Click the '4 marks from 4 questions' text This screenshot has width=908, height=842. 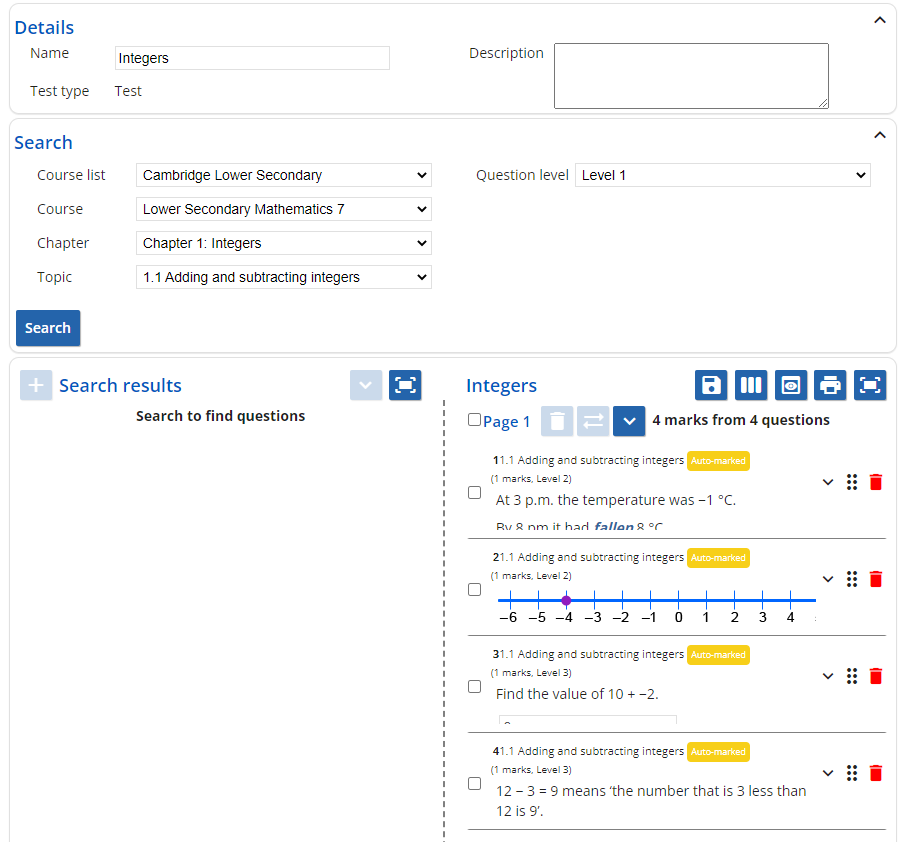coord(741,420)
